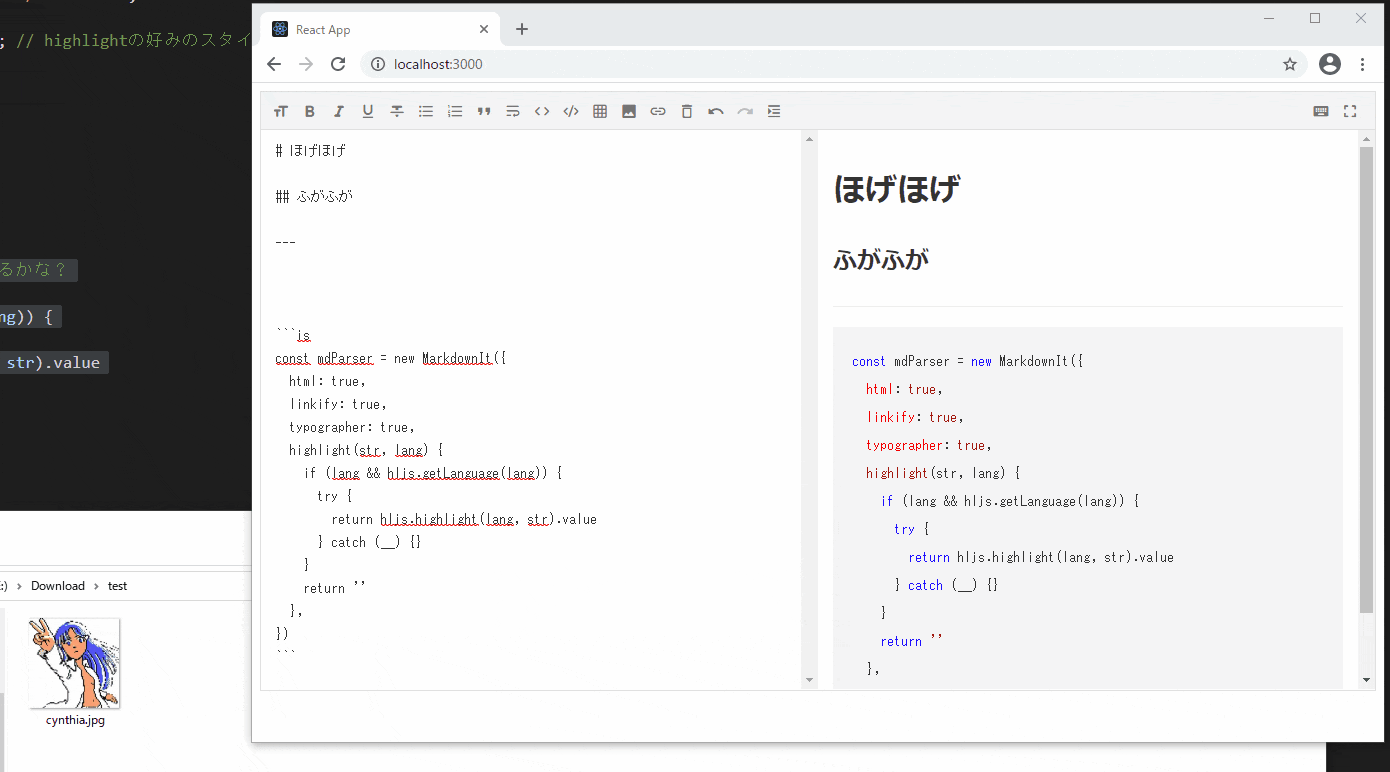This screenshot has height=772, width=1390.
Task: Click the down arrow of editor scrollbar
Action: click(809, 680)
